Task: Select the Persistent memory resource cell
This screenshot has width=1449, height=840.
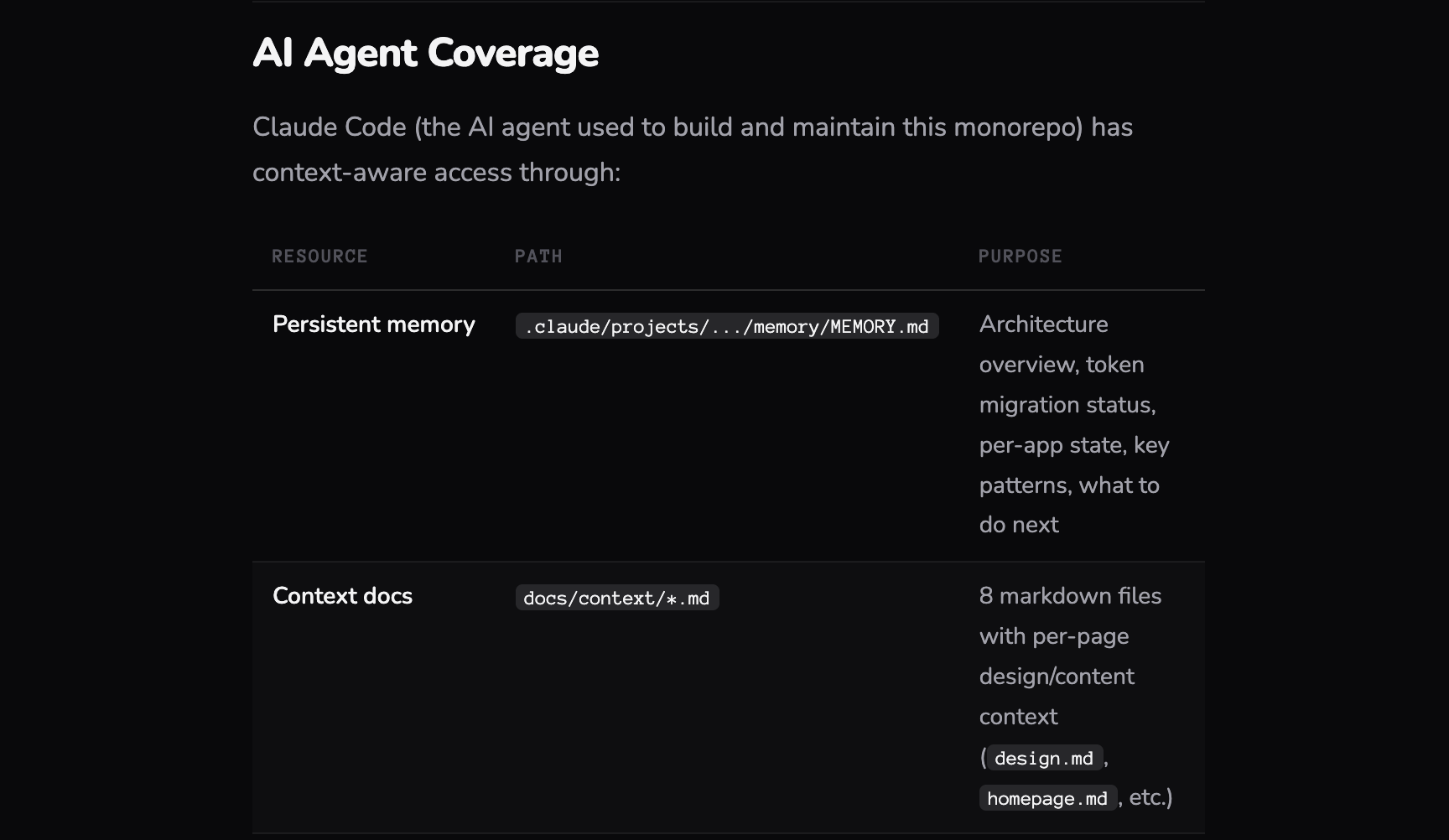Action: point(374,324)
